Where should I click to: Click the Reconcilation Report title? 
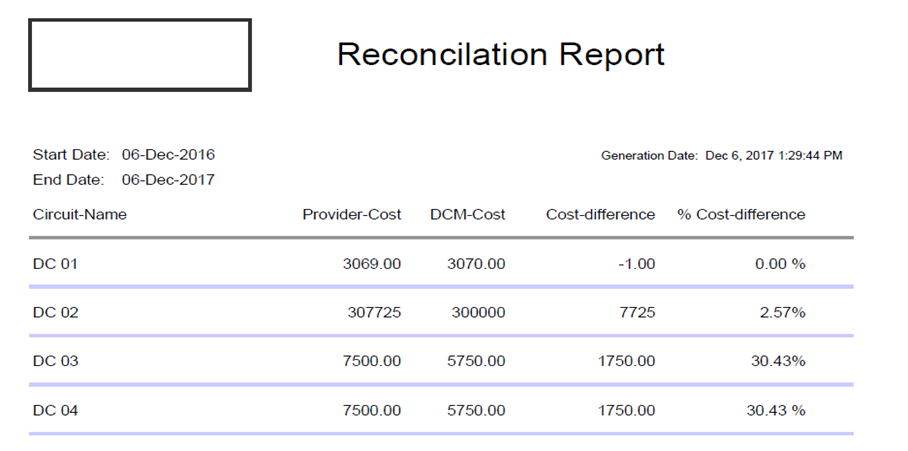[x=500, y=54]
